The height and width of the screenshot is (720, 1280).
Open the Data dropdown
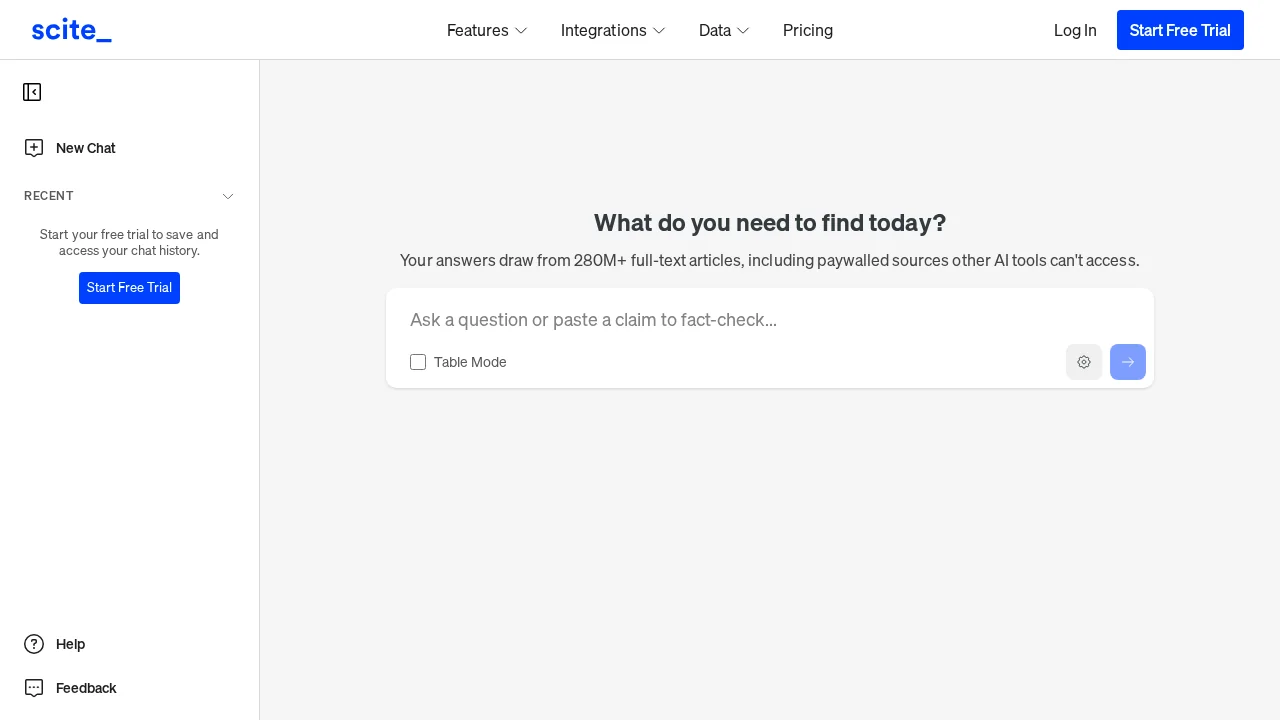coord(724,30)
